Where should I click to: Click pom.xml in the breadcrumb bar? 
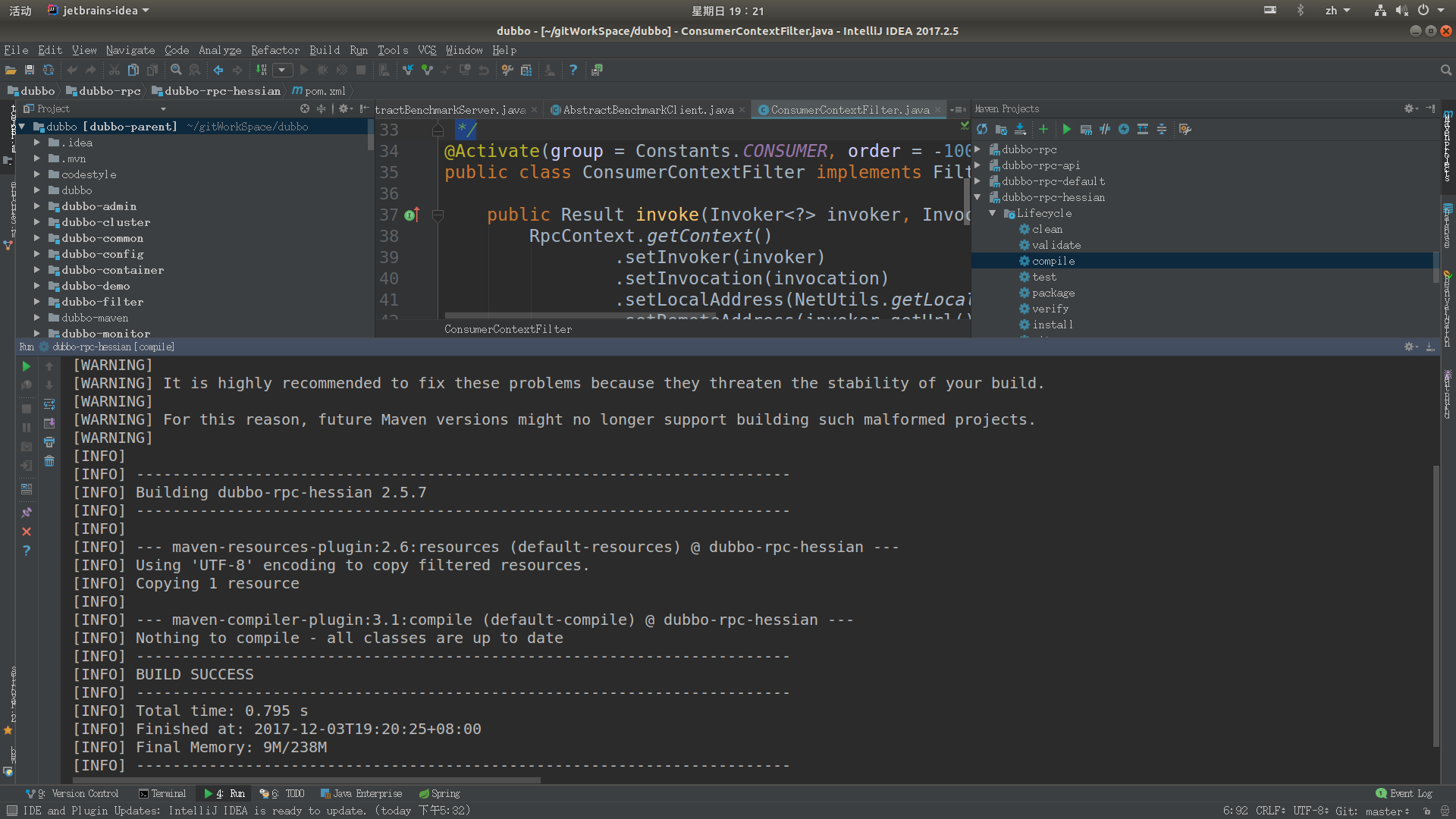tap(318, 91)
